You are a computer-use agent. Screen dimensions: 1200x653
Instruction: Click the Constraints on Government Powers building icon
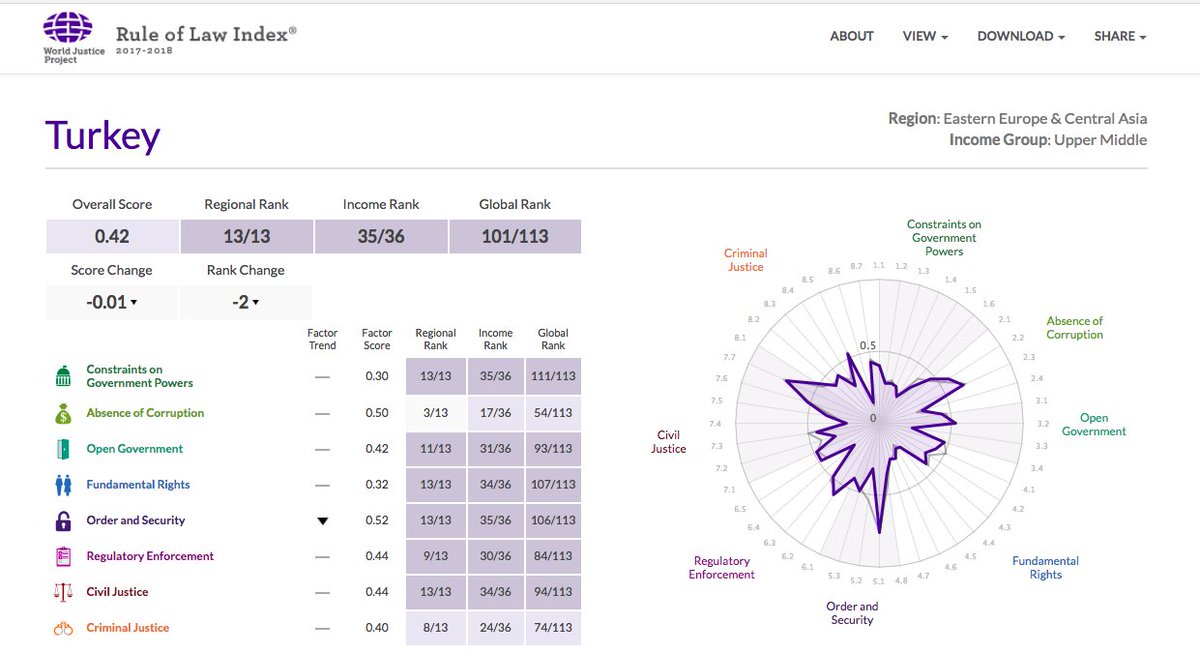[63, 376]
